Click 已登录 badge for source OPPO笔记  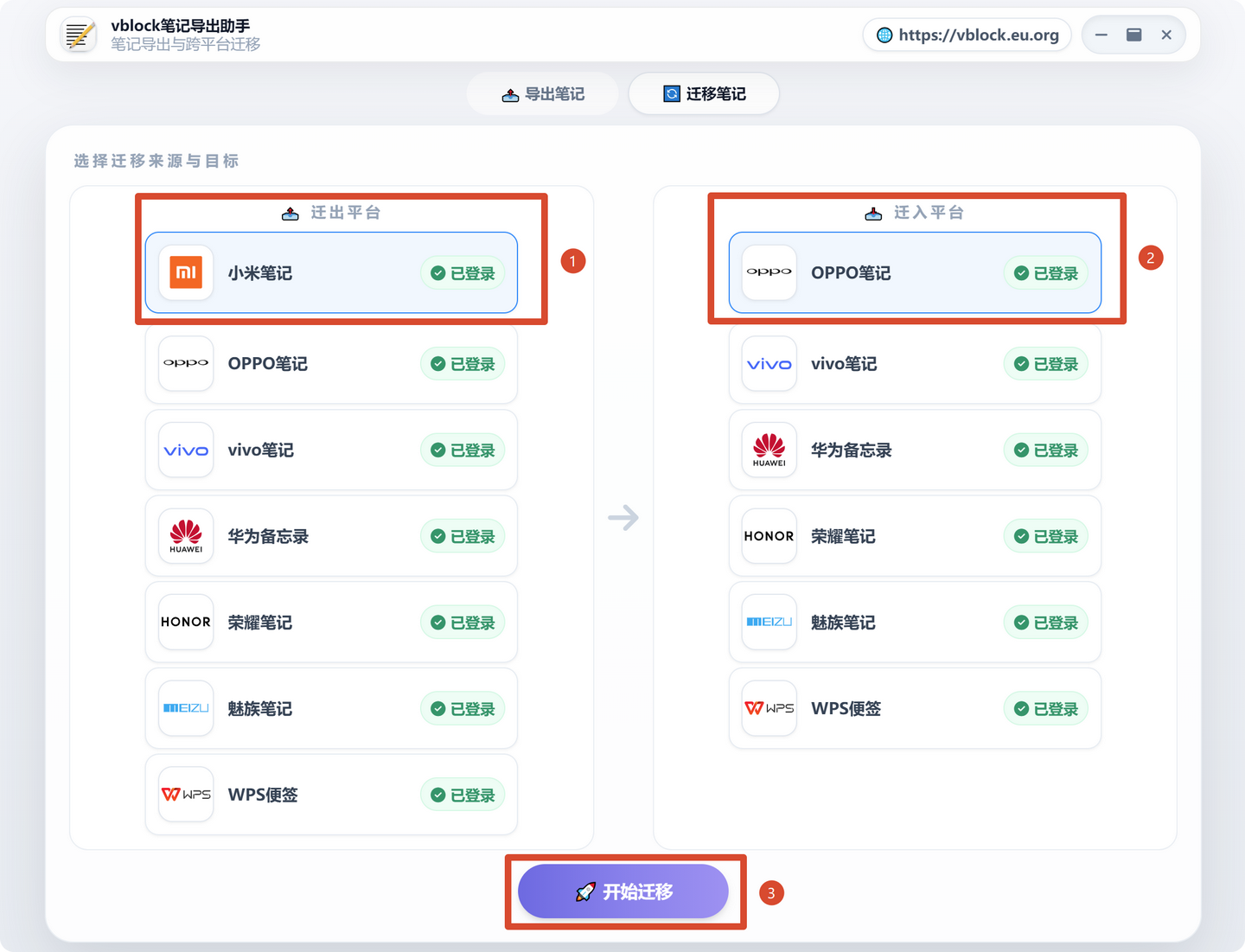click(463, 364)
